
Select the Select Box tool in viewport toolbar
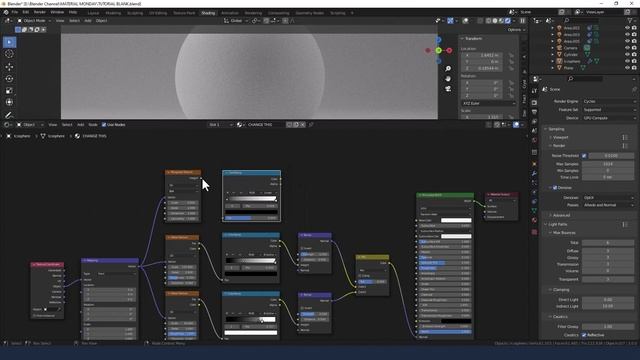pyautogui.click(x=9, y=42)
